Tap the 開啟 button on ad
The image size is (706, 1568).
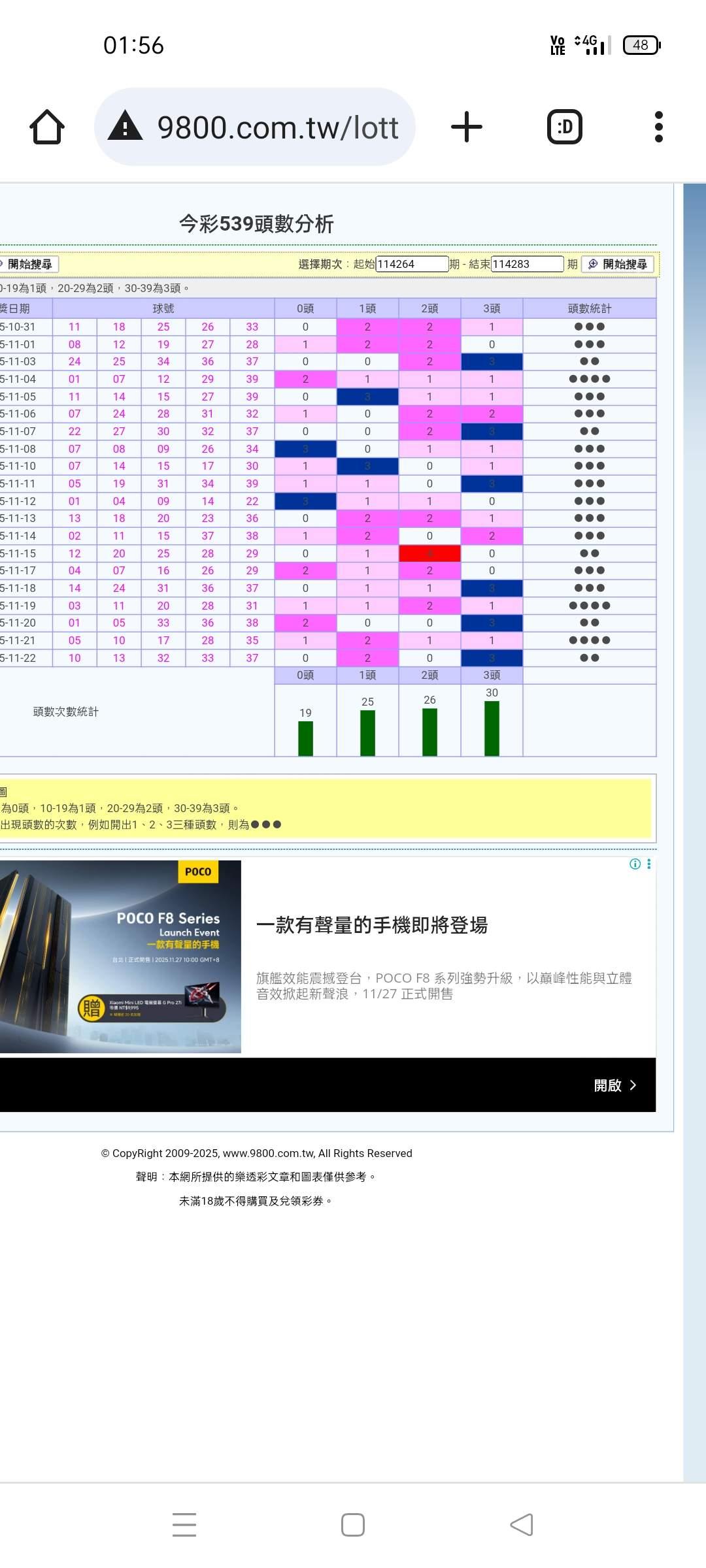(x=614, y=1085)
